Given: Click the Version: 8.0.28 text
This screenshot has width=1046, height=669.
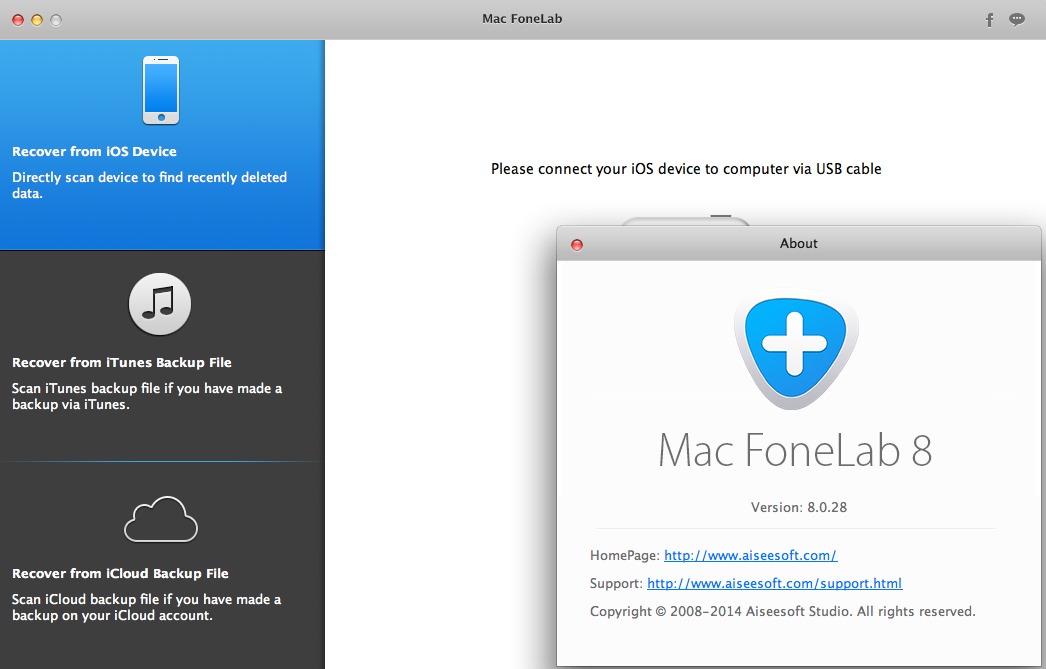Looking at the screenshot, I should click(799, 507).
